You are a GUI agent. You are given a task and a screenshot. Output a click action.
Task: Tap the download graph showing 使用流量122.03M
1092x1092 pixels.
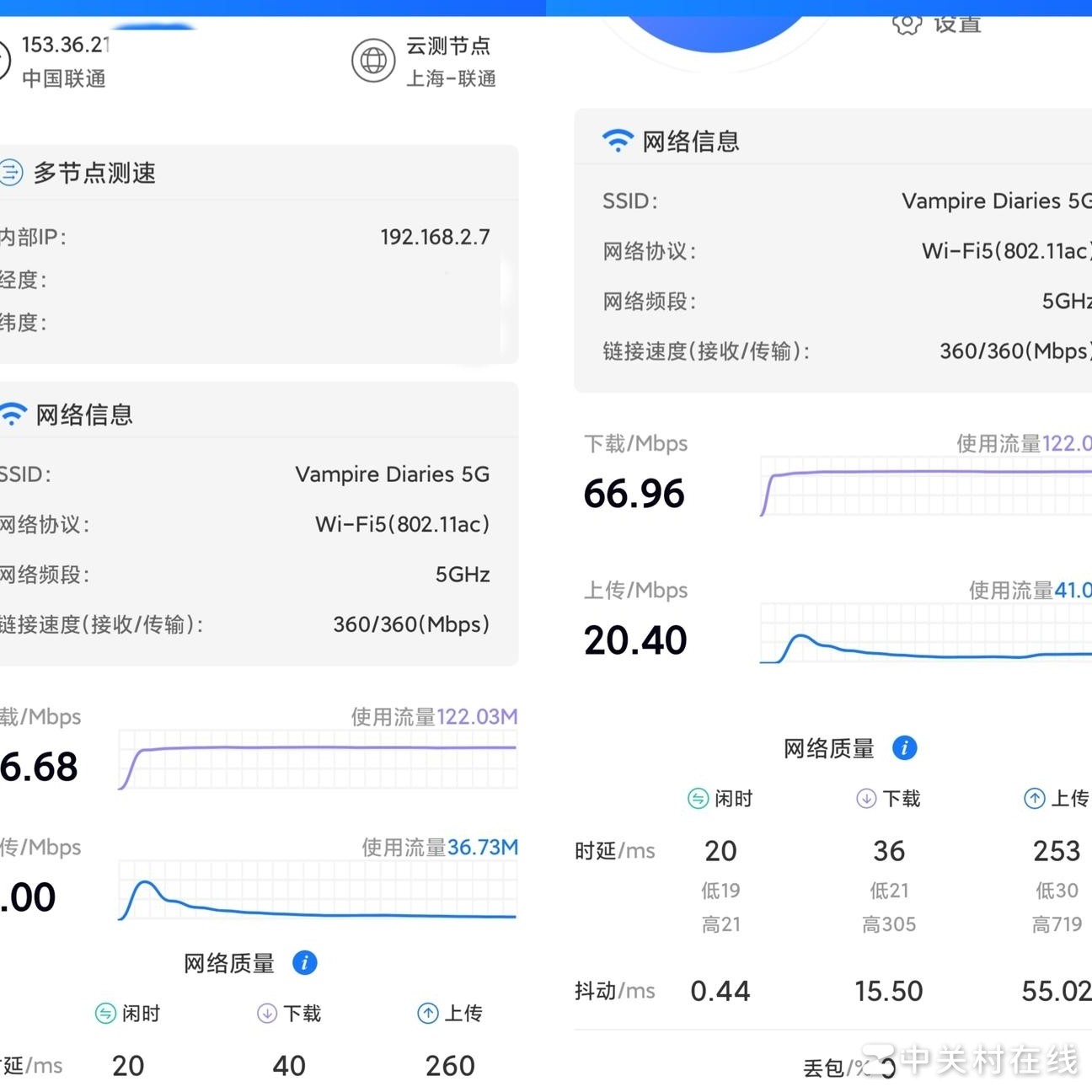318,759
